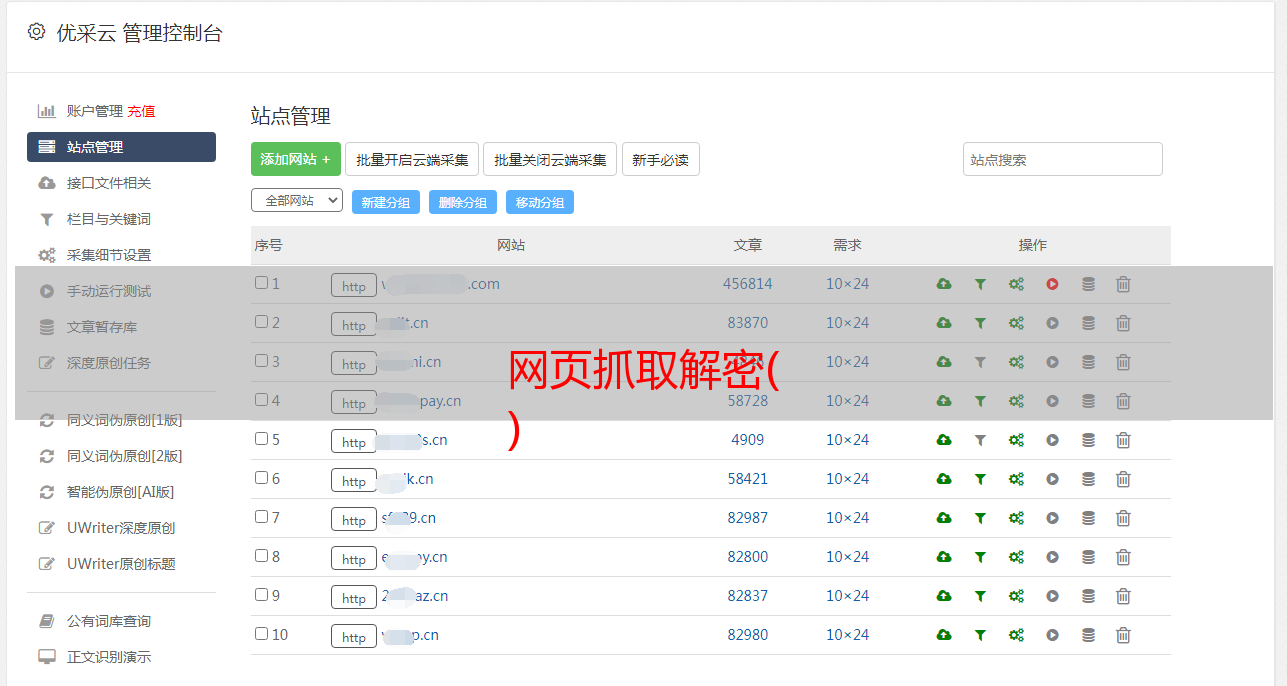Open 智能伪原创[AI版] in the sidebar
Image resolution: width=1287 pixels, height=686 pixels.
[121, 492]
